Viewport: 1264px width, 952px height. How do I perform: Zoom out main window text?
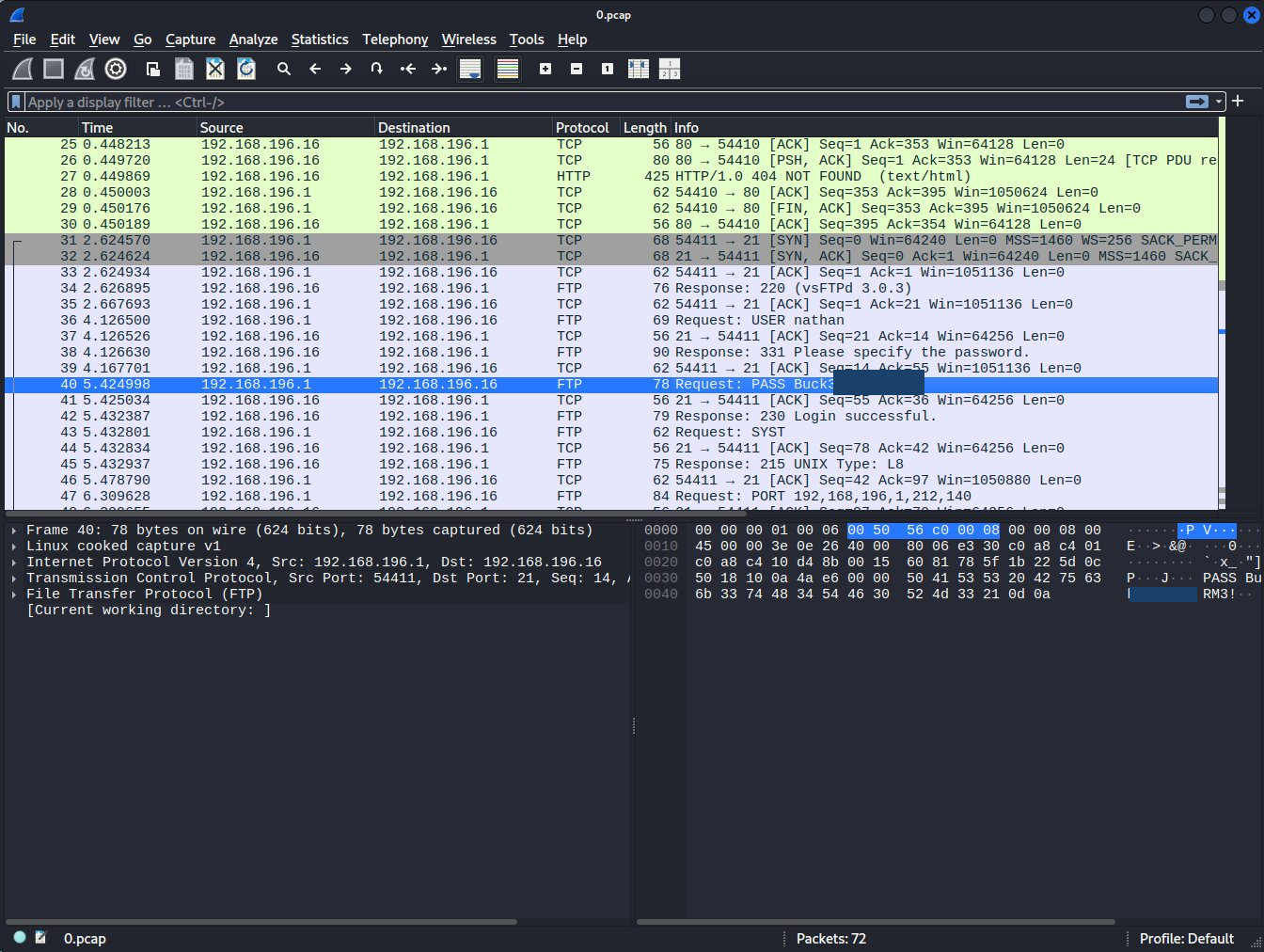click(577, 69)
